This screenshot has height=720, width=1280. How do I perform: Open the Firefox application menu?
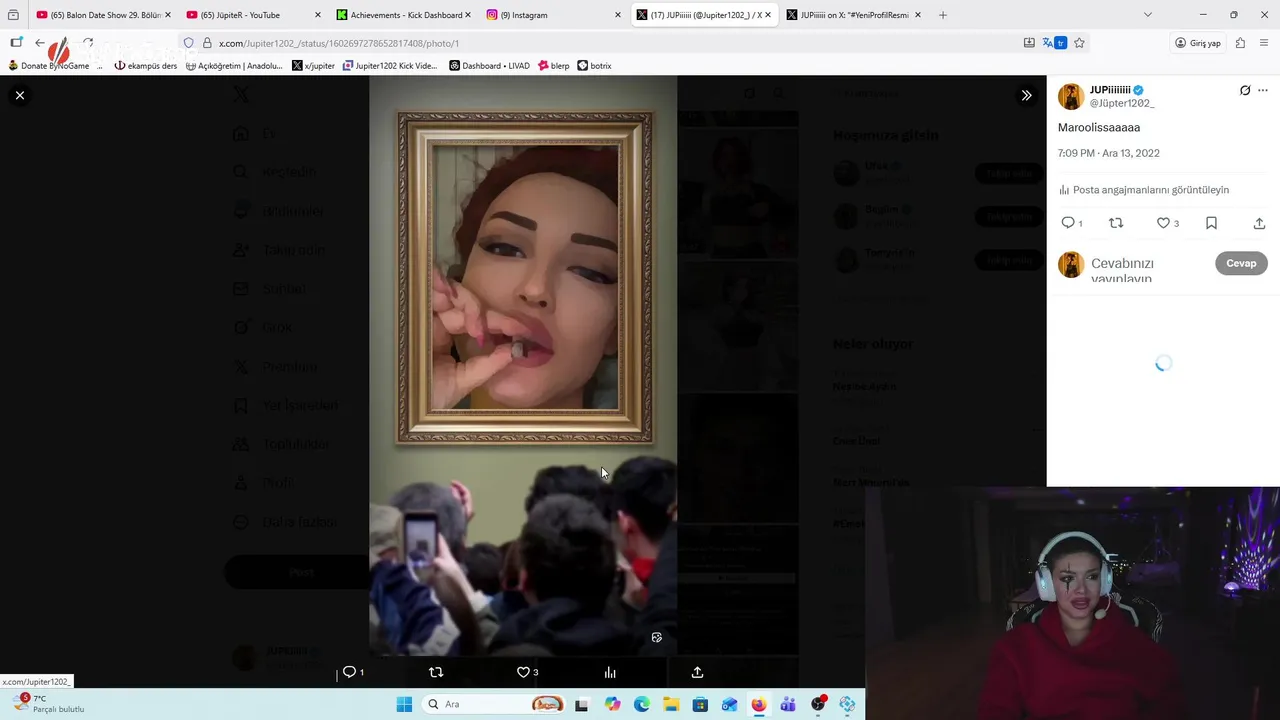coord(1265,43)
